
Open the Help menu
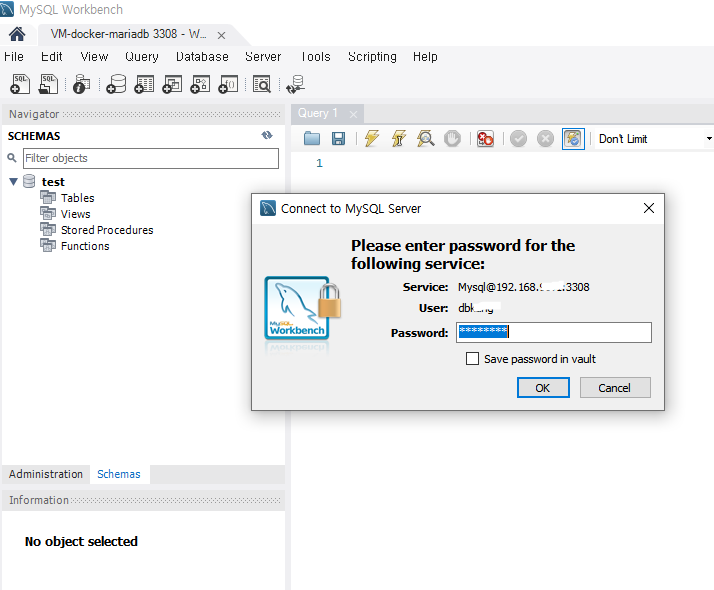425,56
